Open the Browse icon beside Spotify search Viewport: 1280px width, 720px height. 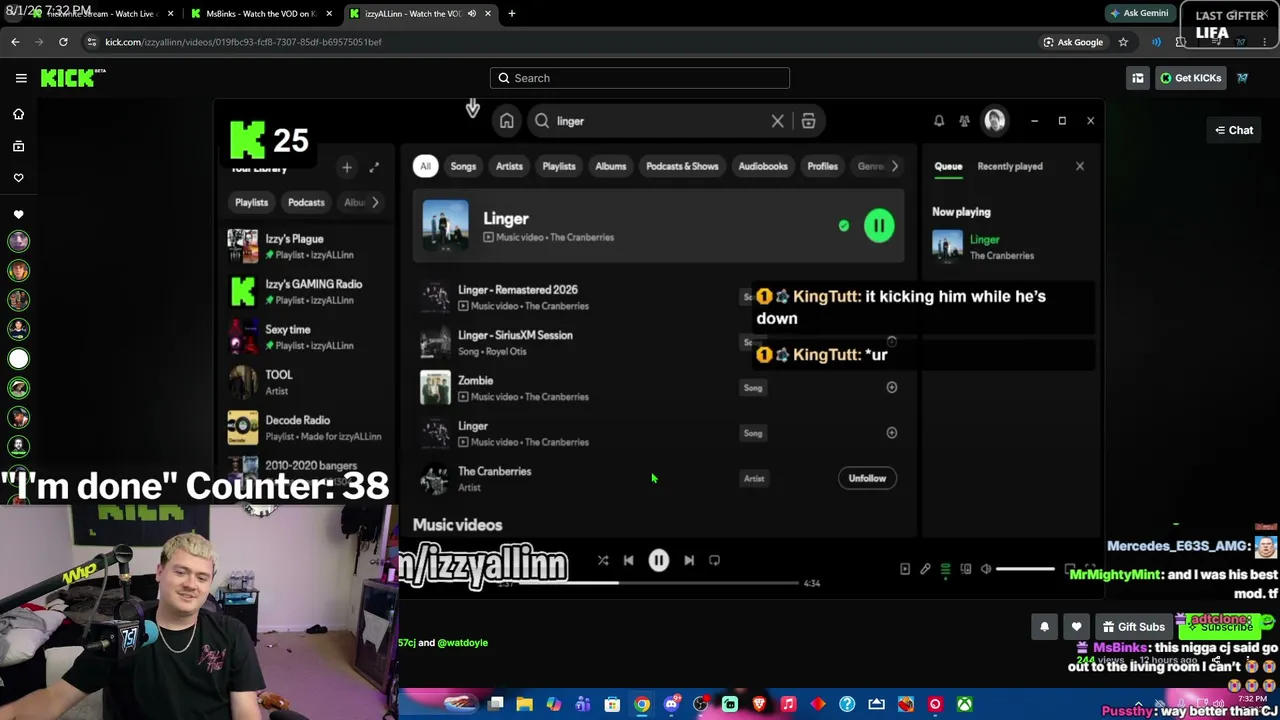[x=808, y=121]
